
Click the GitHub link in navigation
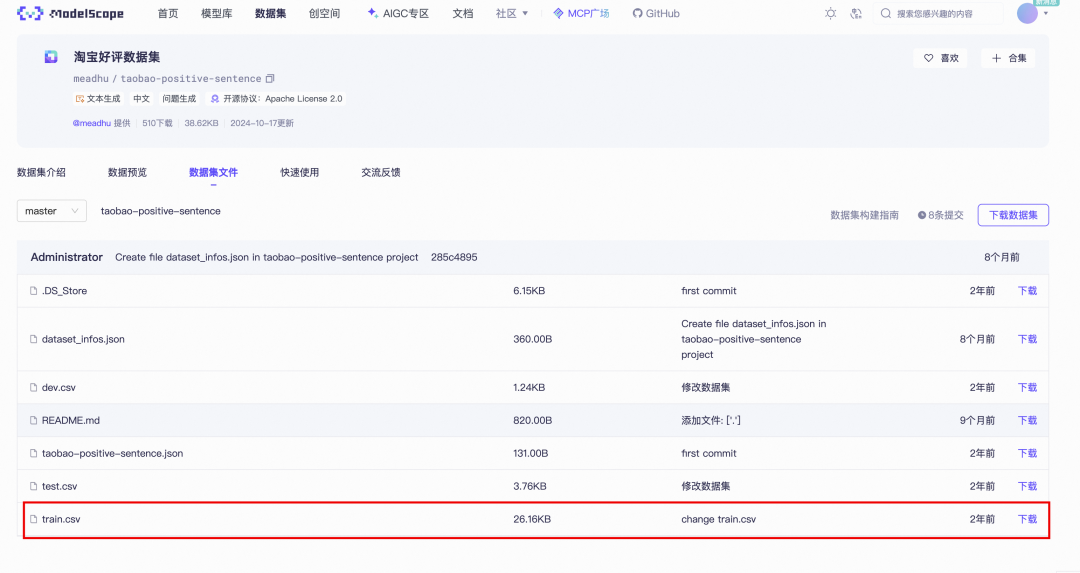[655, 14]
